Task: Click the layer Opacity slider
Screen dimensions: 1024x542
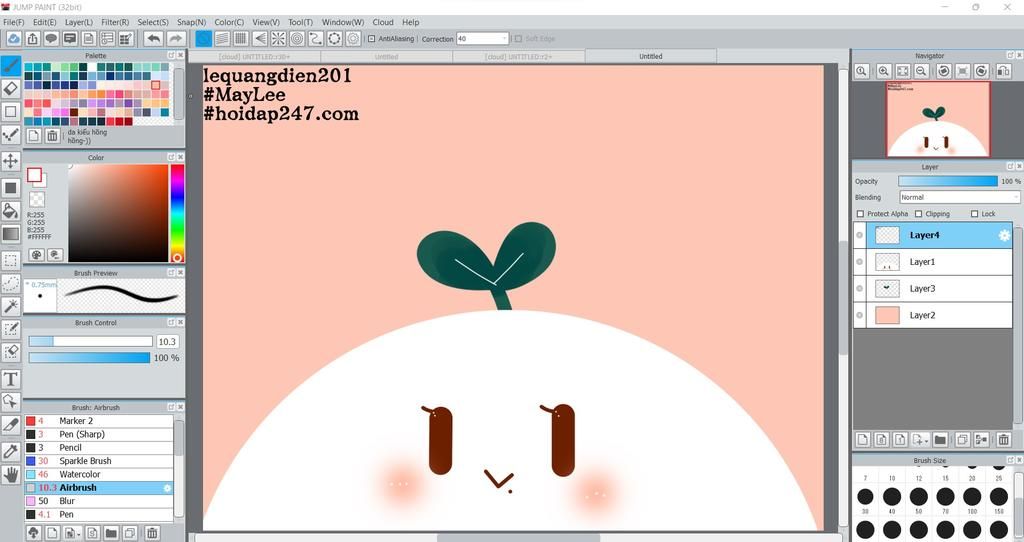Action: 948,181
